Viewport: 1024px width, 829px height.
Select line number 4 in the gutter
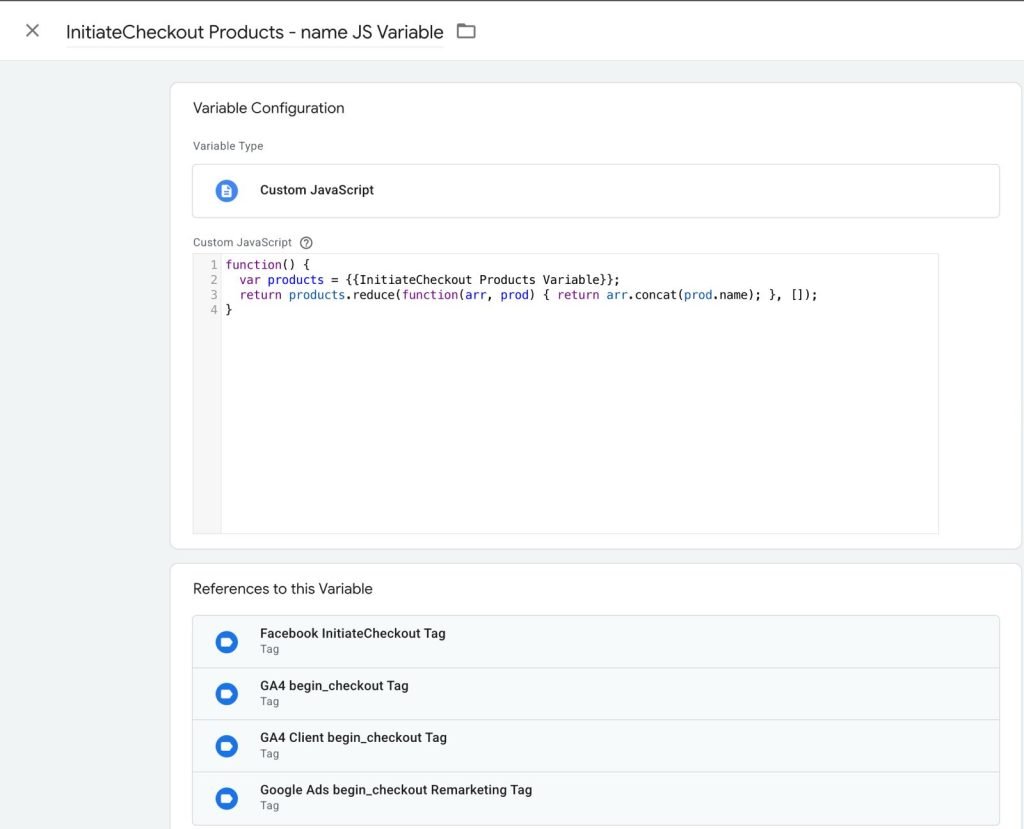(x=214, y=310)
